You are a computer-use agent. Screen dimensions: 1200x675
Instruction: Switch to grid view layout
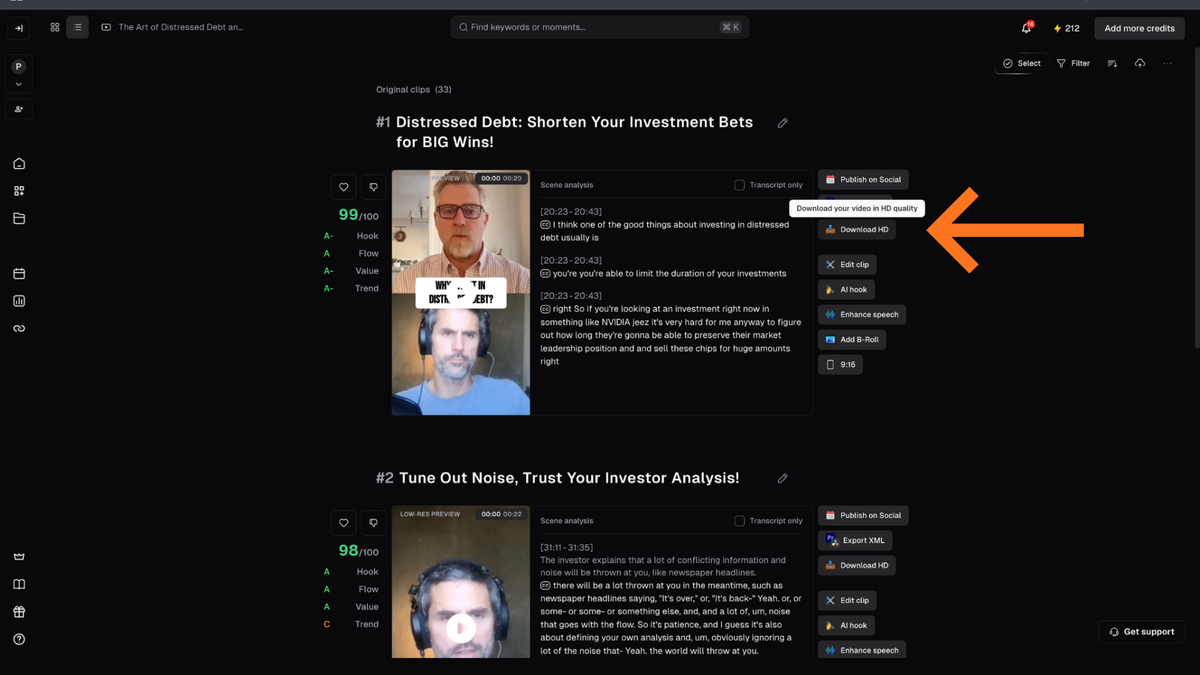tap(55, 28)
